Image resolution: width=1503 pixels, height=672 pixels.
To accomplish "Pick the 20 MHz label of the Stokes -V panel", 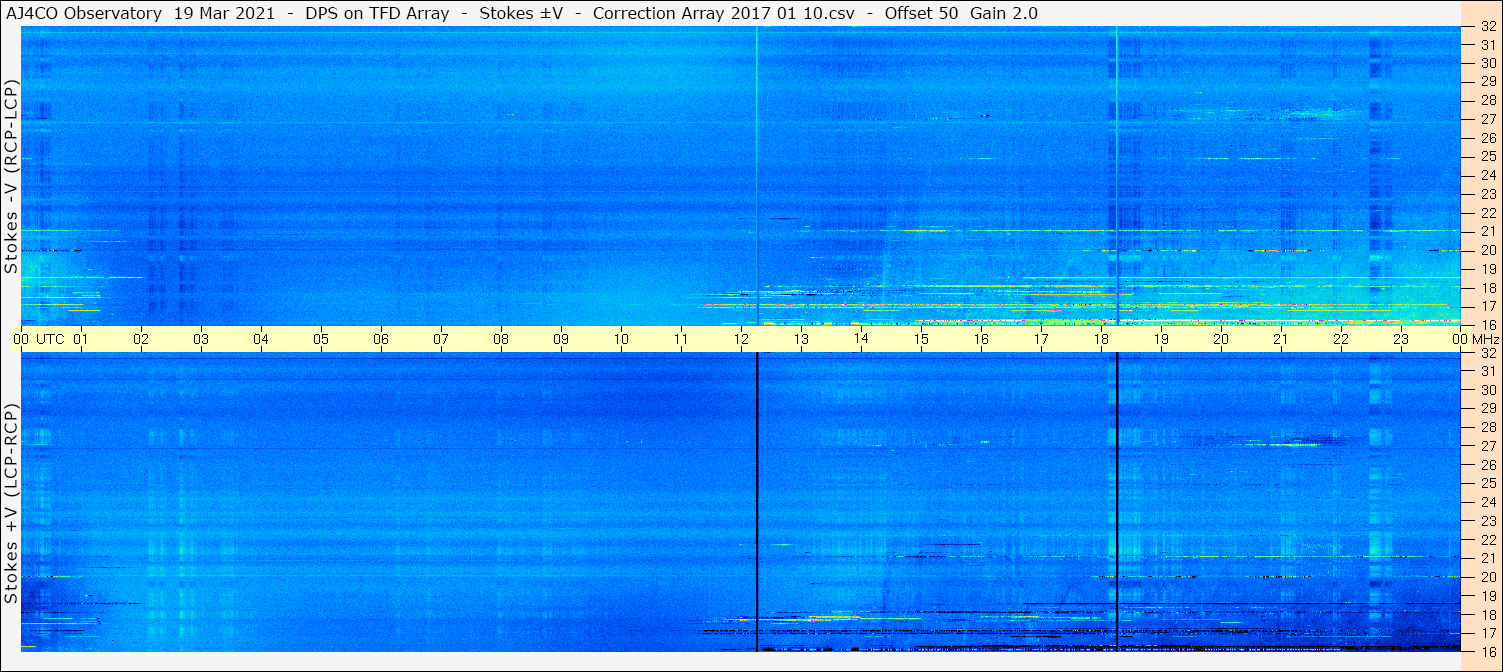I will (x=1487, y=250).
